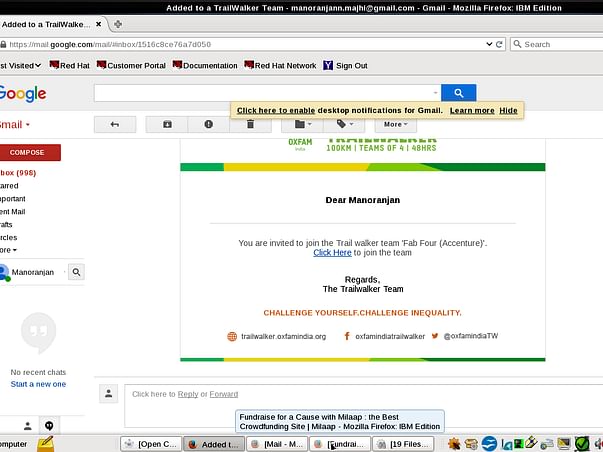Delete the email with the trash icon

coord(250,124)
